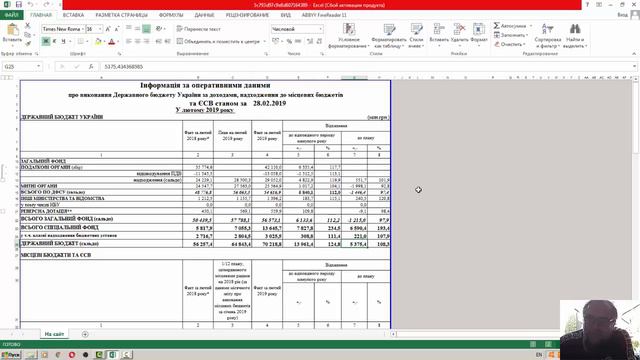Open the Автосумма dropdown arrow
This screenshot has height=360, width=640.
click(x=531, y=26)
